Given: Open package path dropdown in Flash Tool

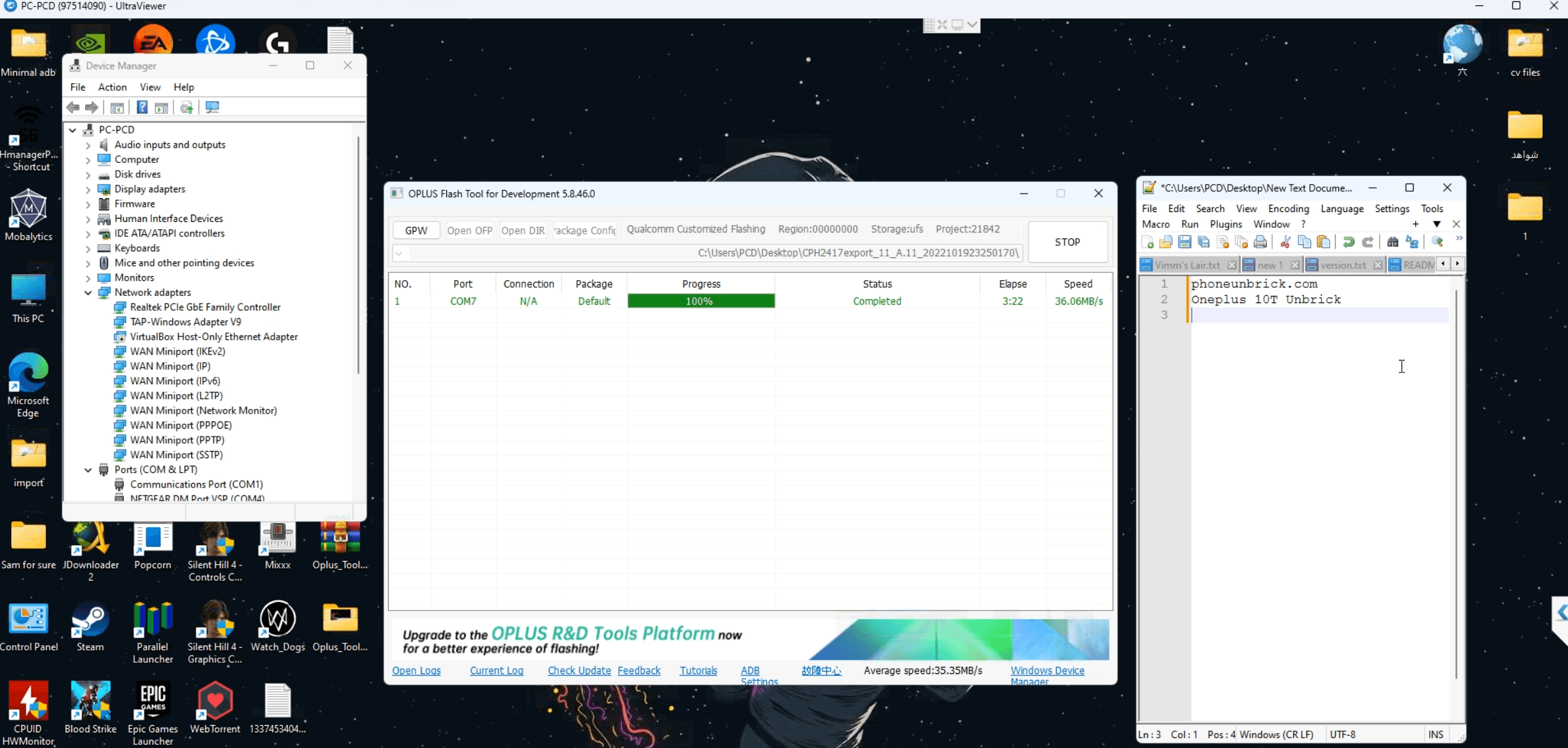Looking at the screenshot, I should (x=399, y=253).
